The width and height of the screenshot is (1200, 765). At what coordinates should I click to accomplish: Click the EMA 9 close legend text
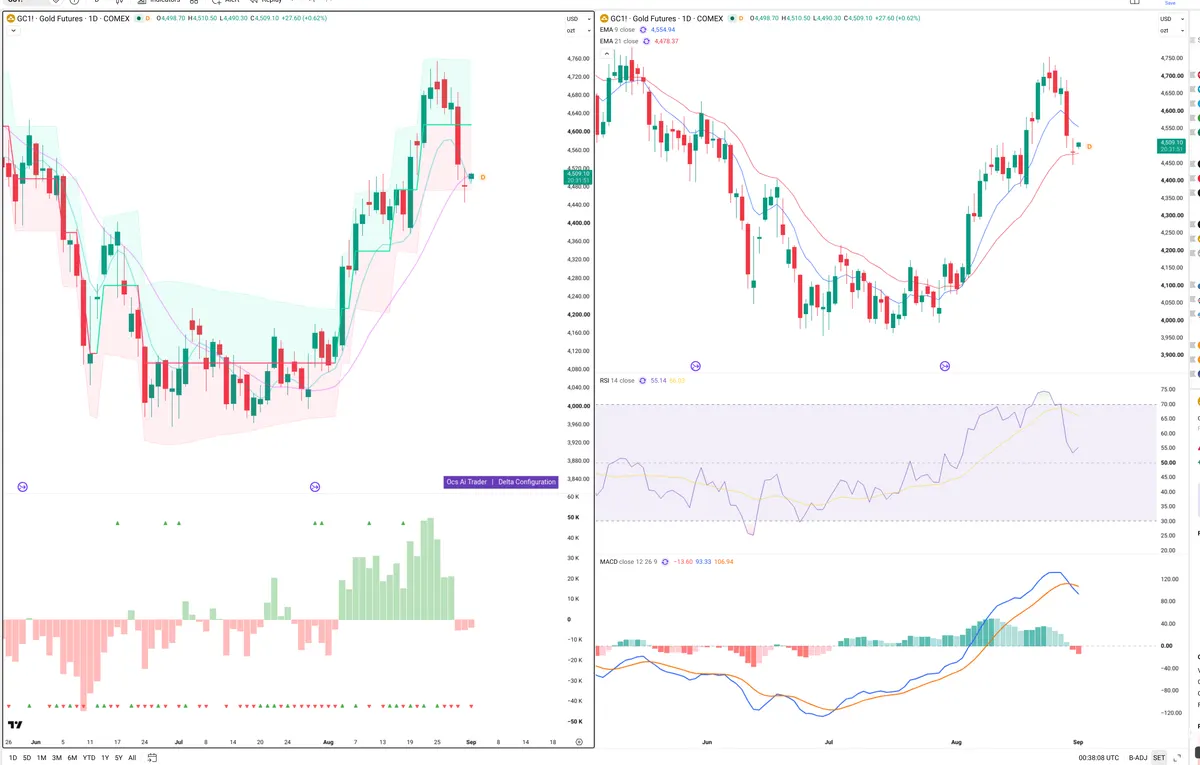[617, 30]
